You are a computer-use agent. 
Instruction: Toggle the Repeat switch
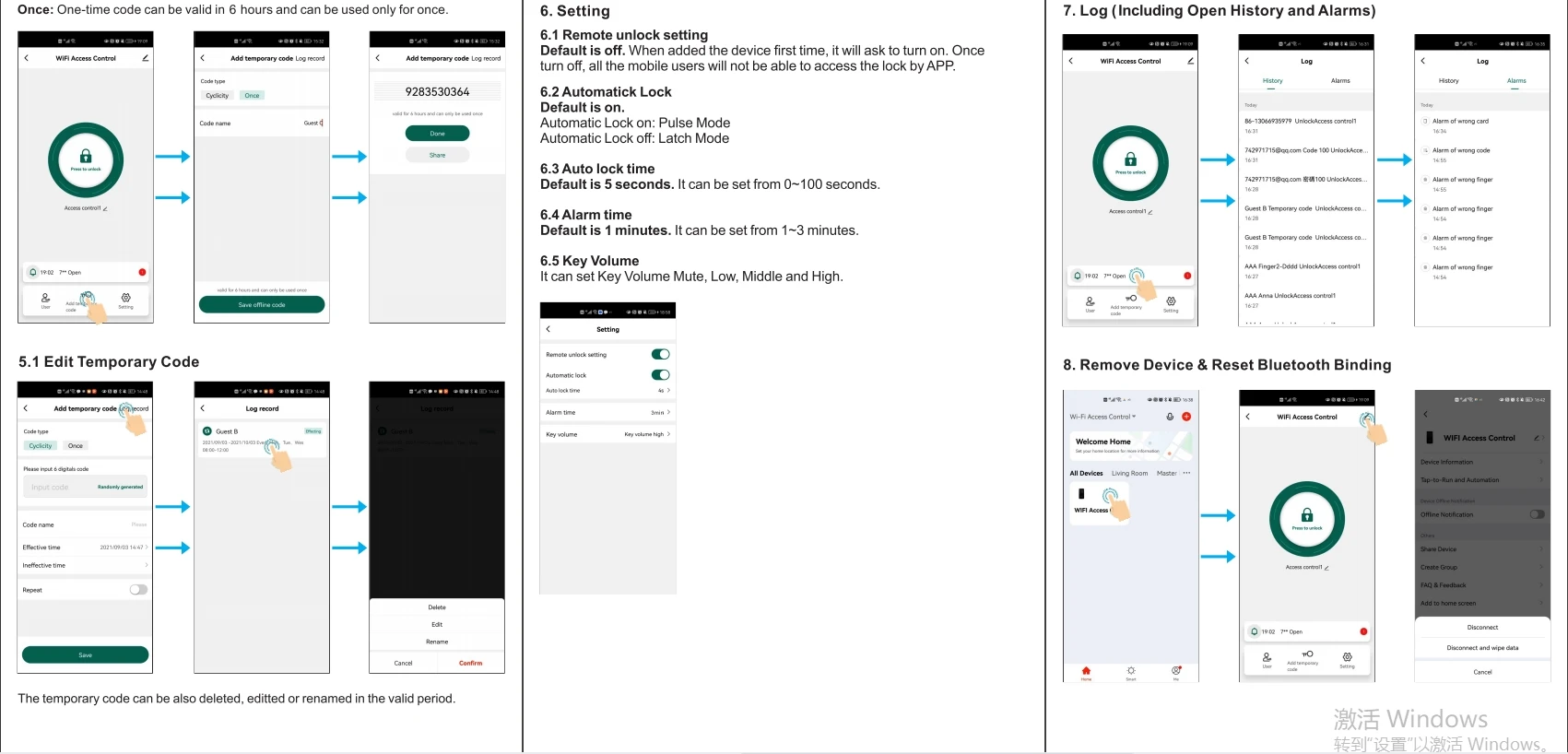[x=138, y=590]
